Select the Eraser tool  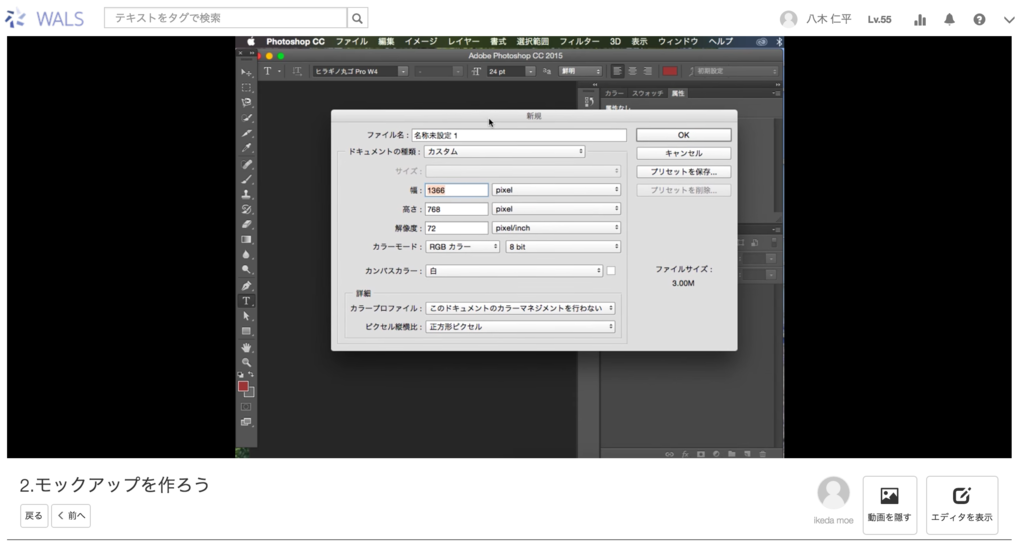246,224
